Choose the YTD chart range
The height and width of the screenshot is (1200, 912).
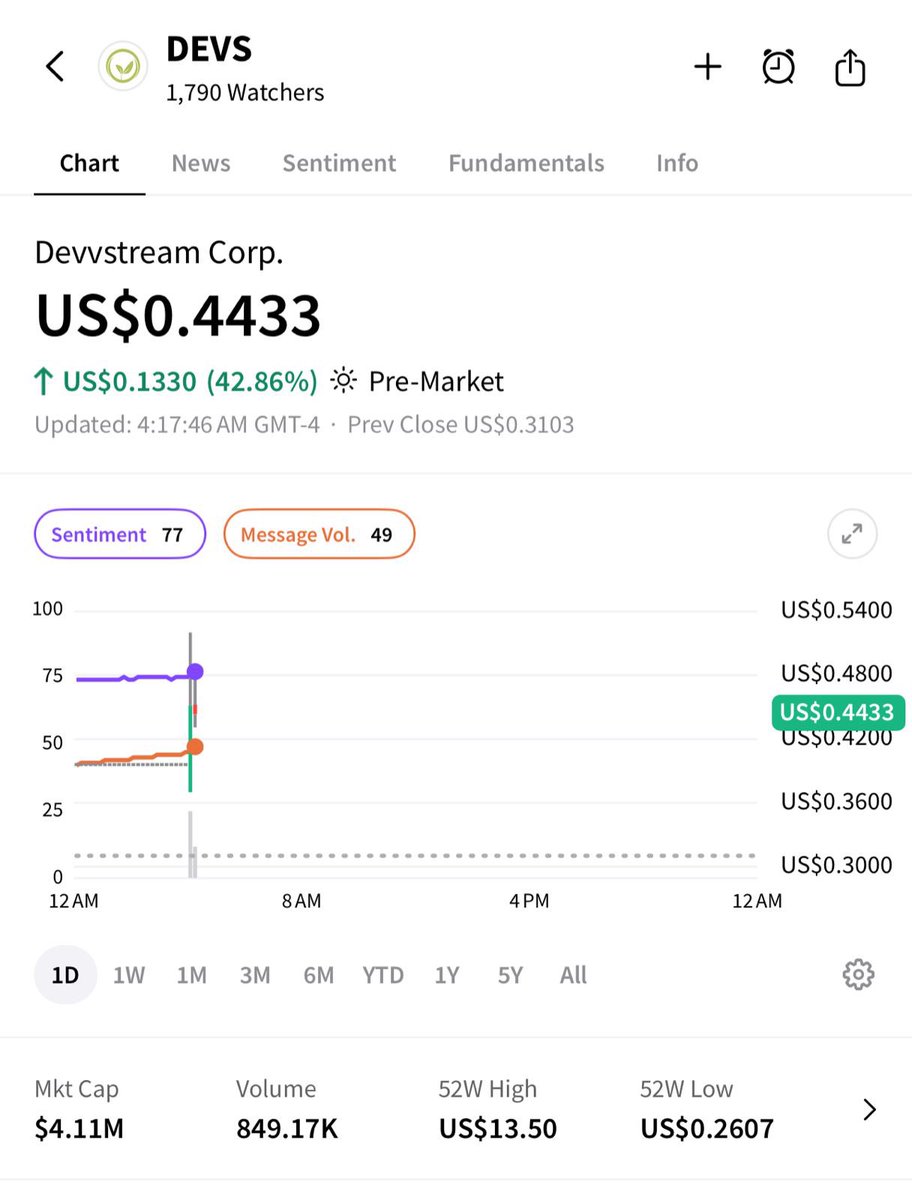coord(383,975)
